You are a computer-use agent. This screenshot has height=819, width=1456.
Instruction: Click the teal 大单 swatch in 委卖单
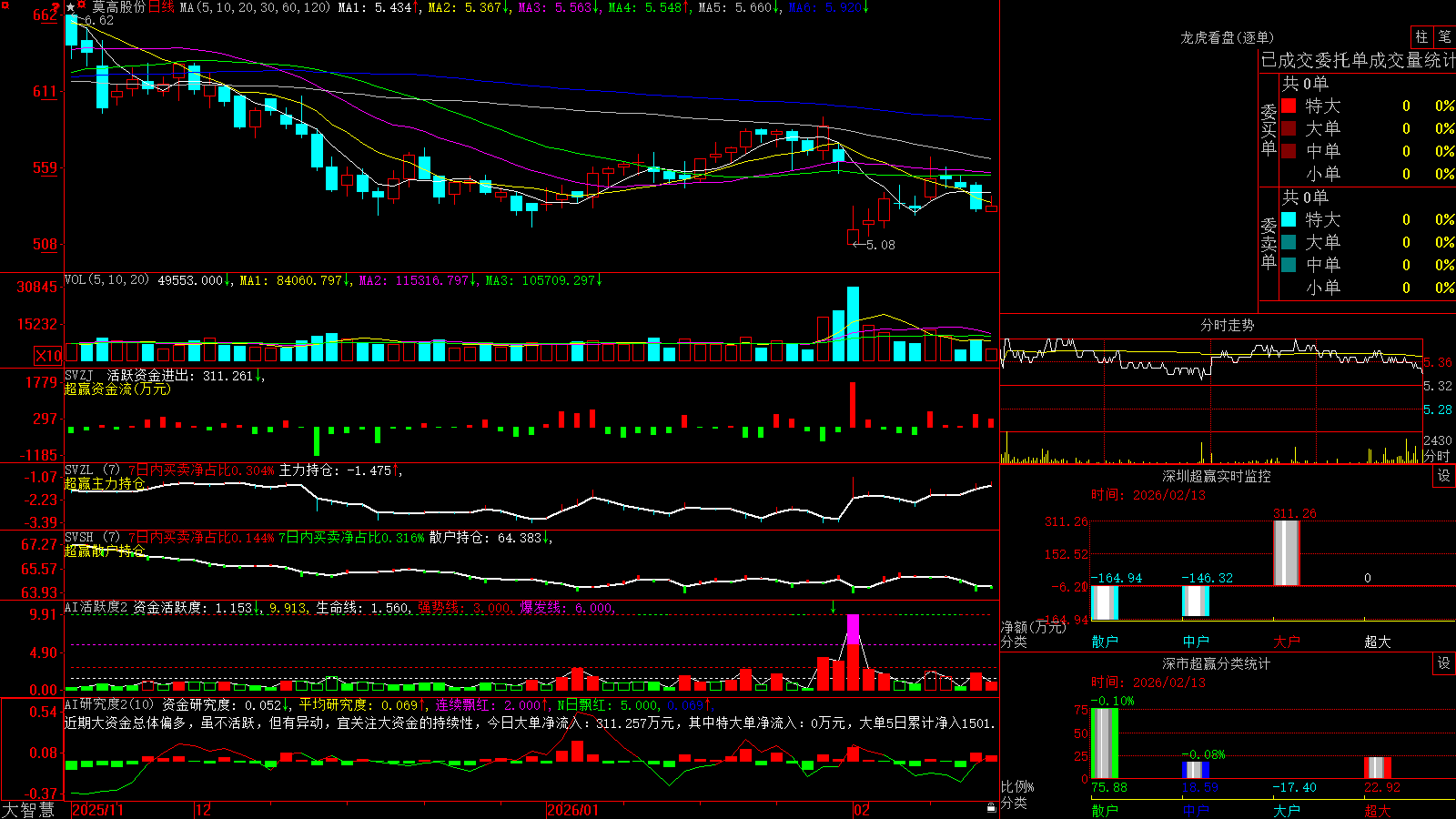tap(1289, 242)
